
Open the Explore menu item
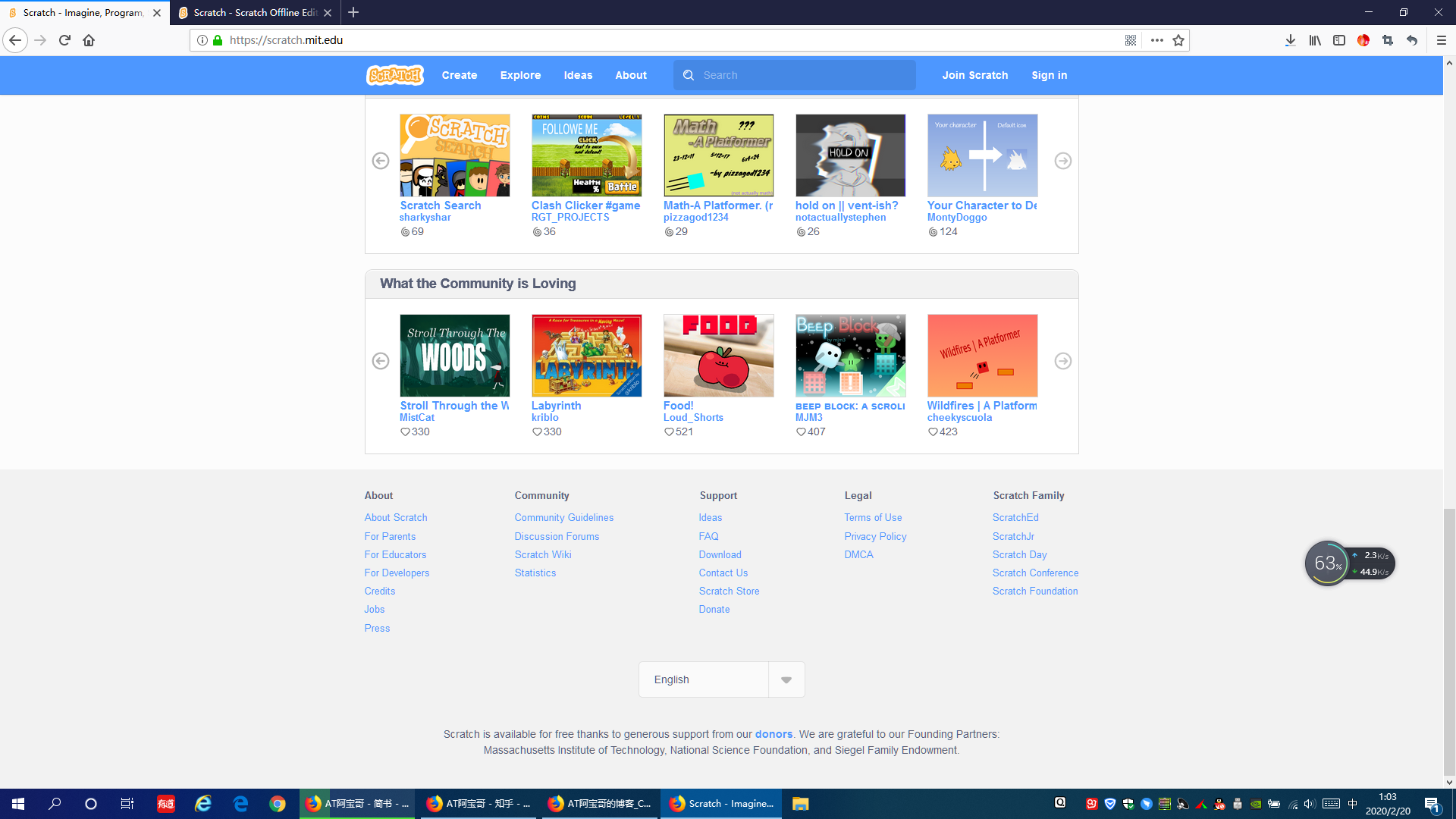(520, 75)
